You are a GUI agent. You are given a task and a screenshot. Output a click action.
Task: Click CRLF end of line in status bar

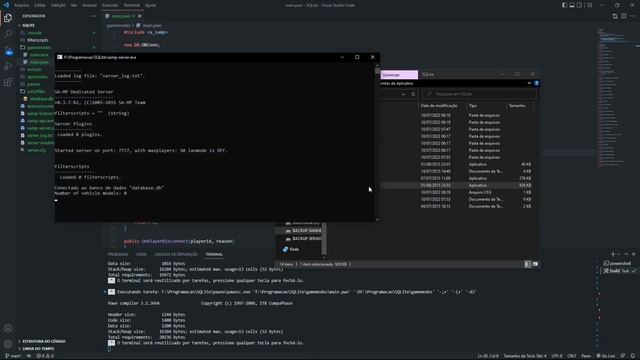pos(572,356)
